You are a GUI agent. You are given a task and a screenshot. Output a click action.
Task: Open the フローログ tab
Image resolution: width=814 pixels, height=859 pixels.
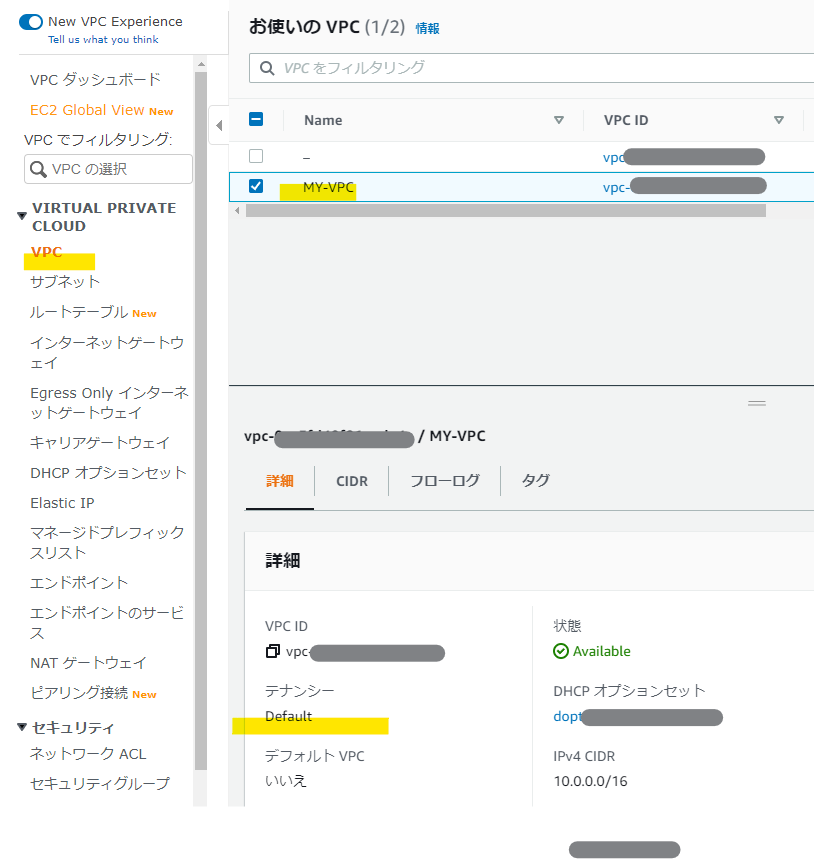pyautogui.click(x=445, y=481)
